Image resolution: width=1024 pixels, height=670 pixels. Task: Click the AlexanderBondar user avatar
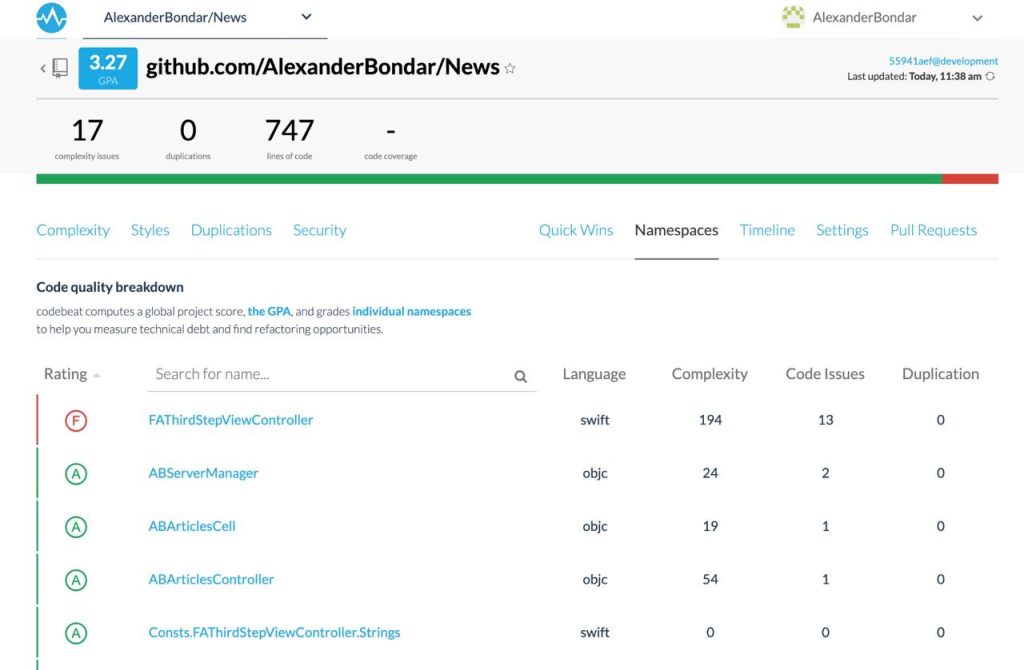[x=792, y=17]
